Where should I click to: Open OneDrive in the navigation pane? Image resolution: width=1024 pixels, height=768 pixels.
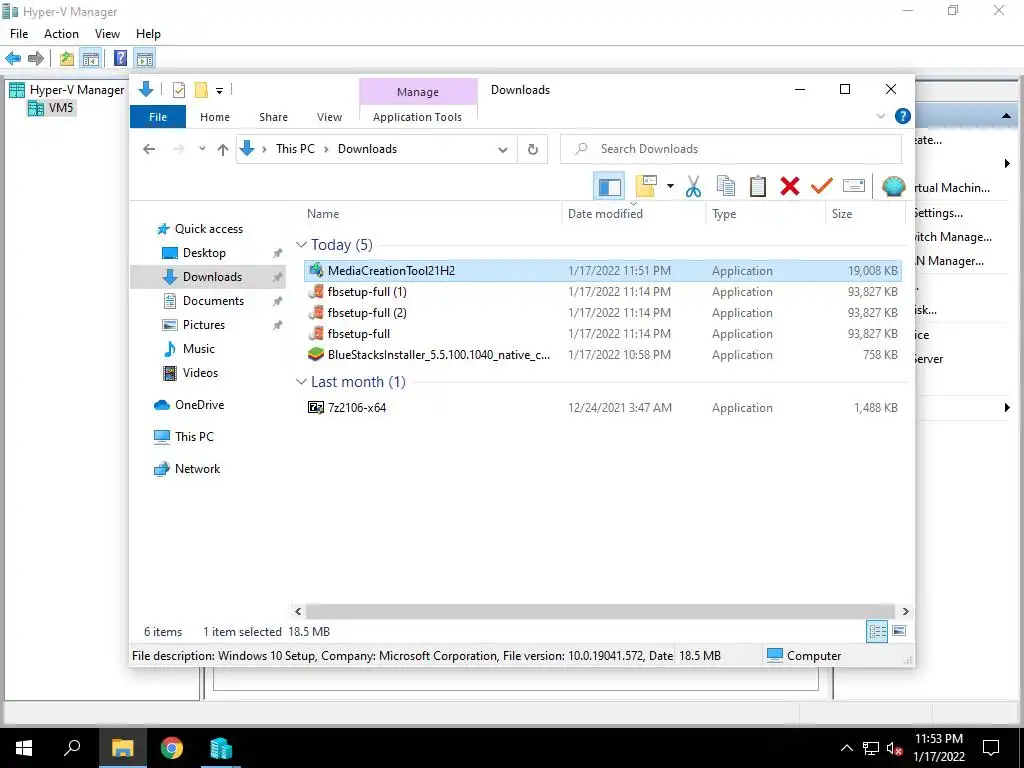coord(199,405)
